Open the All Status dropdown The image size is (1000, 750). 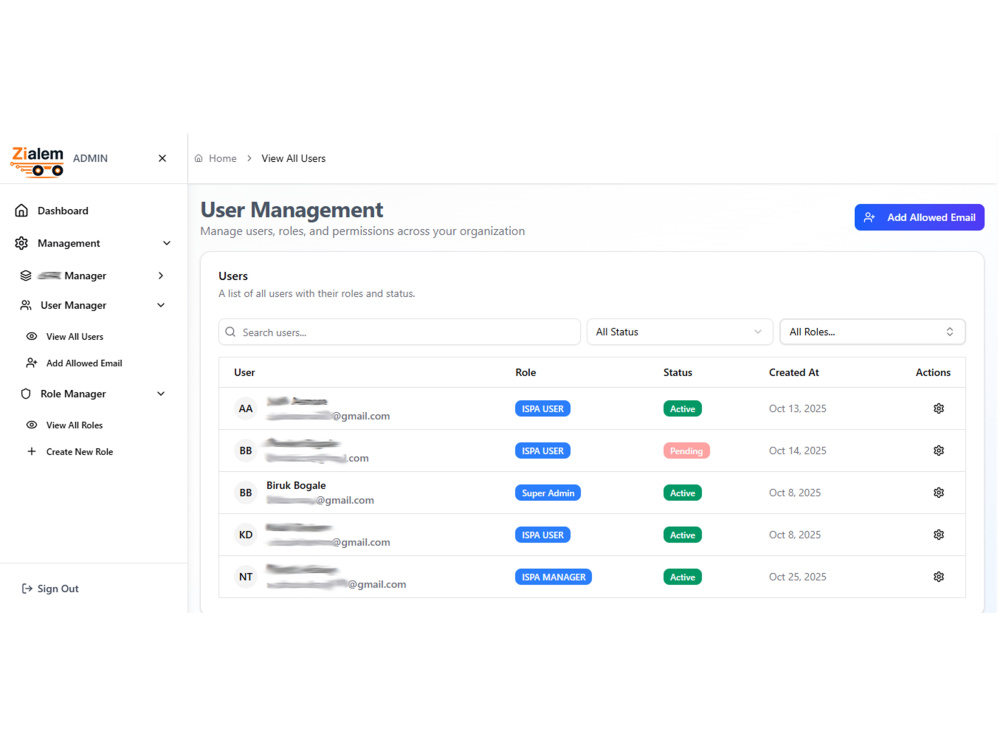point(679,332)
